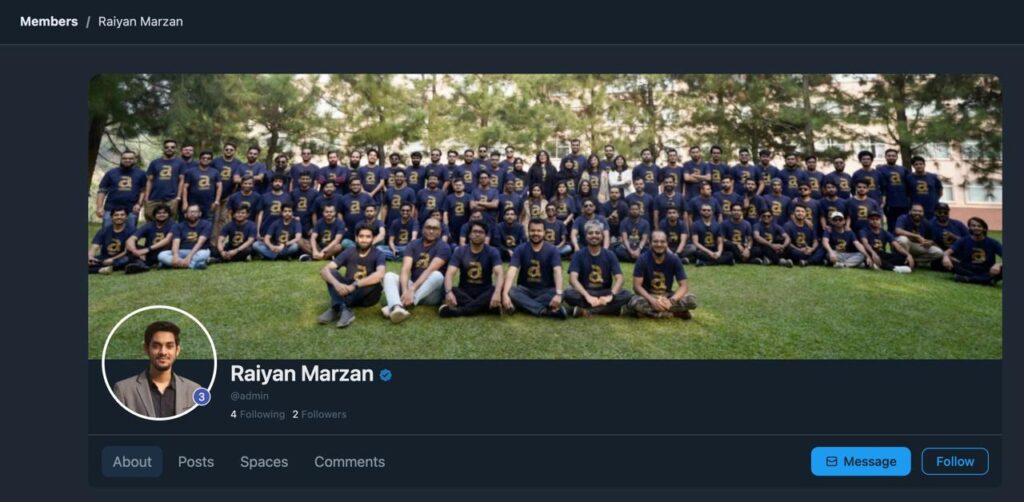
Task: Open Raiyan Marzan's circular profile picture
Action: [159, 362]
